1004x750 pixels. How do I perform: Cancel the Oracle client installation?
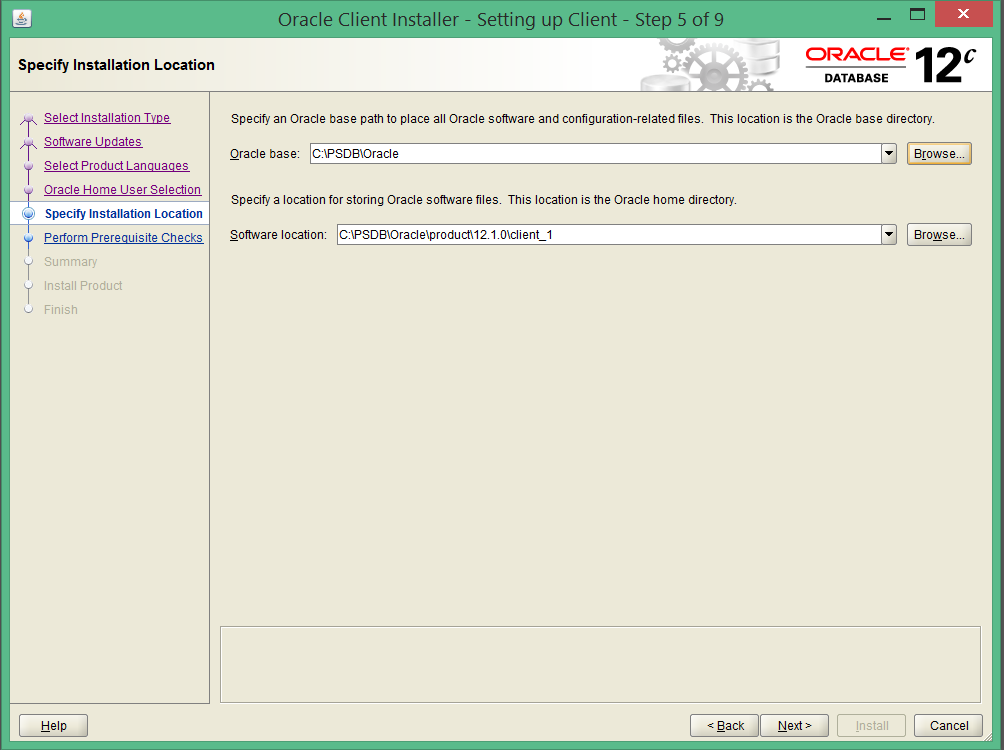948,726
